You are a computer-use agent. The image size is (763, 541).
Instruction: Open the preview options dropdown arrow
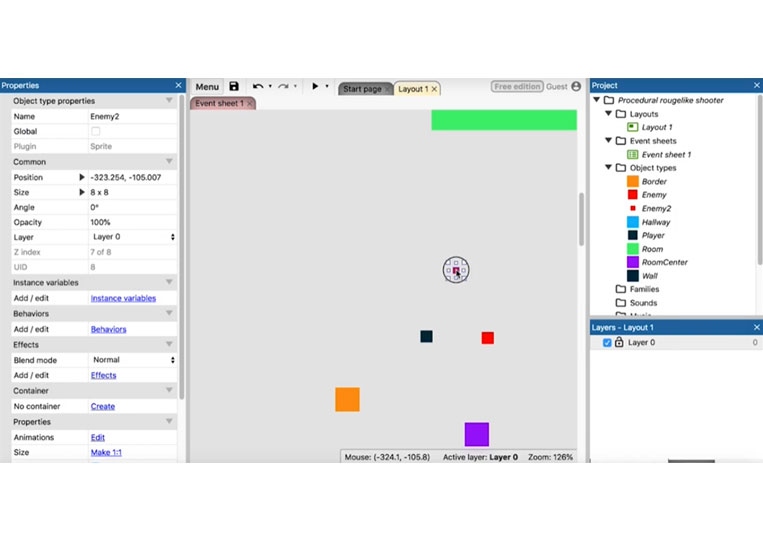pos(327,87)
